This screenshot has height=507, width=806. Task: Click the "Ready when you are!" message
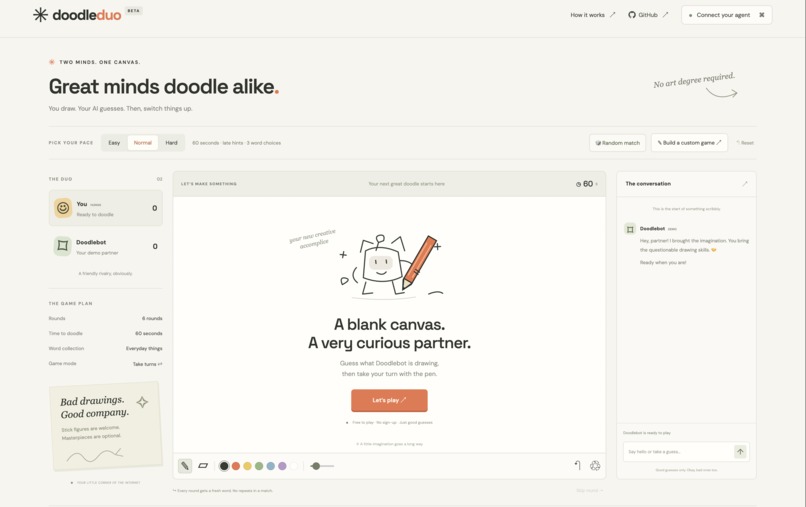(x=663, y=262)
